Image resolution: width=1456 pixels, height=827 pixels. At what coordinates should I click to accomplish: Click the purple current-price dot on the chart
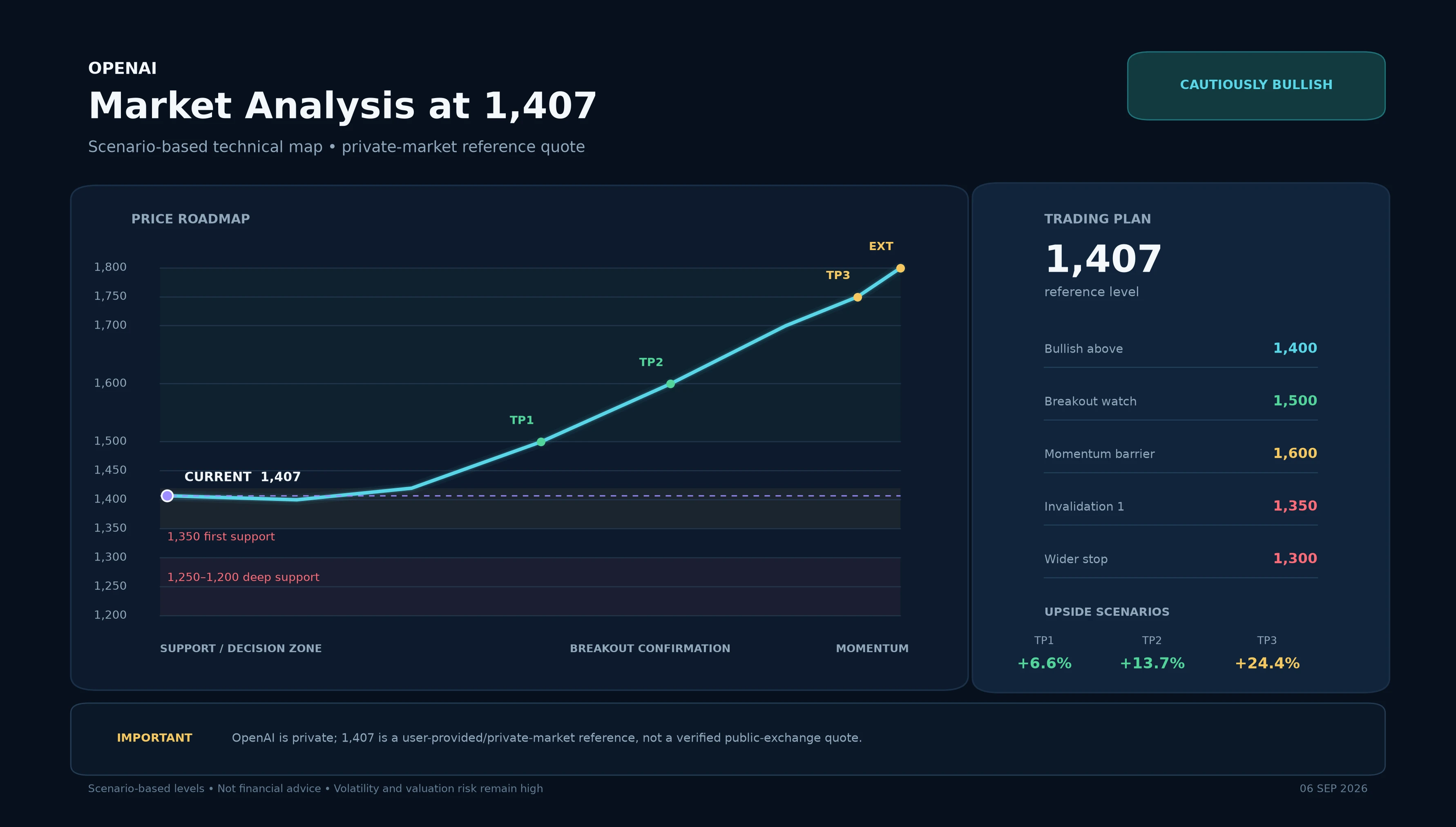coord(167,496)
